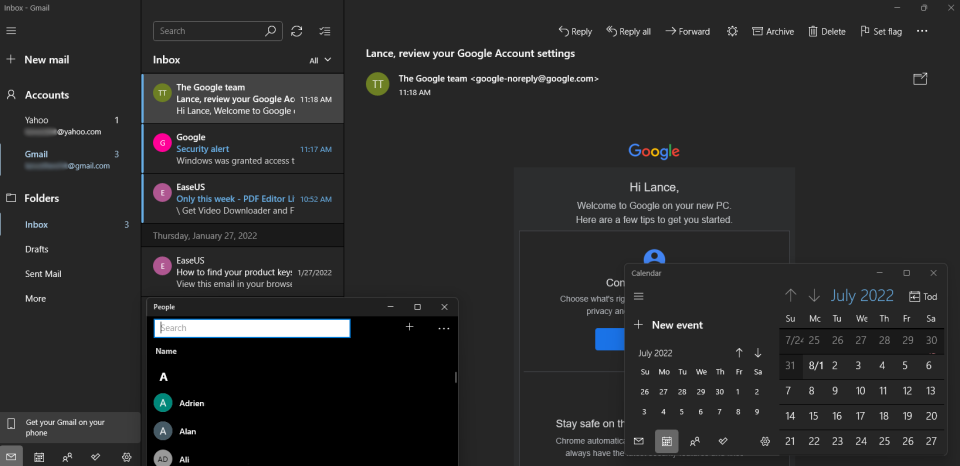Go to next month with big down arrow
This screenshot has height=466, width=960.
814,296
